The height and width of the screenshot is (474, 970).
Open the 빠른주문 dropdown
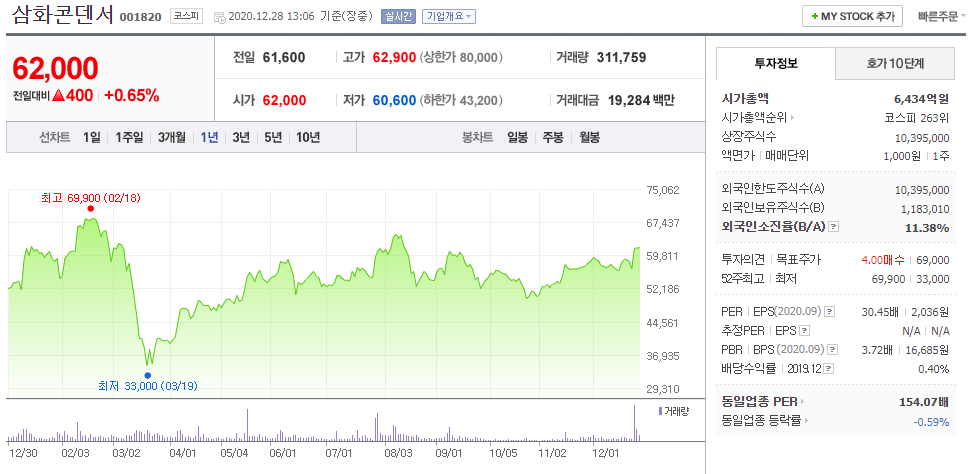coord(943,17)
